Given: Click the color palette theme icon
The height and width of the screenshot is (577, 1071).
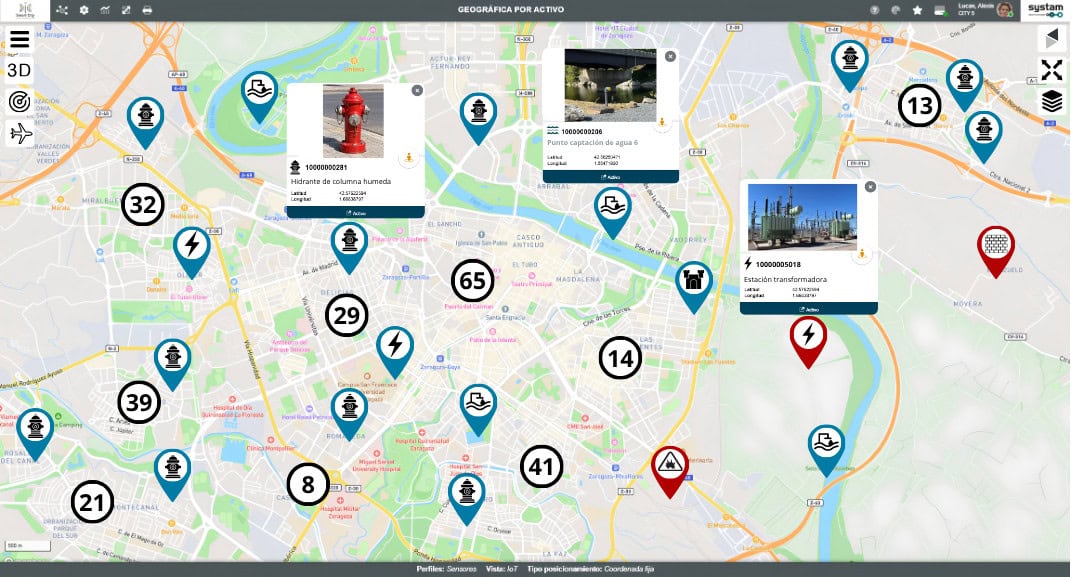Looking at the screenshot, I should pyautogui.click(x=896, y=10).
